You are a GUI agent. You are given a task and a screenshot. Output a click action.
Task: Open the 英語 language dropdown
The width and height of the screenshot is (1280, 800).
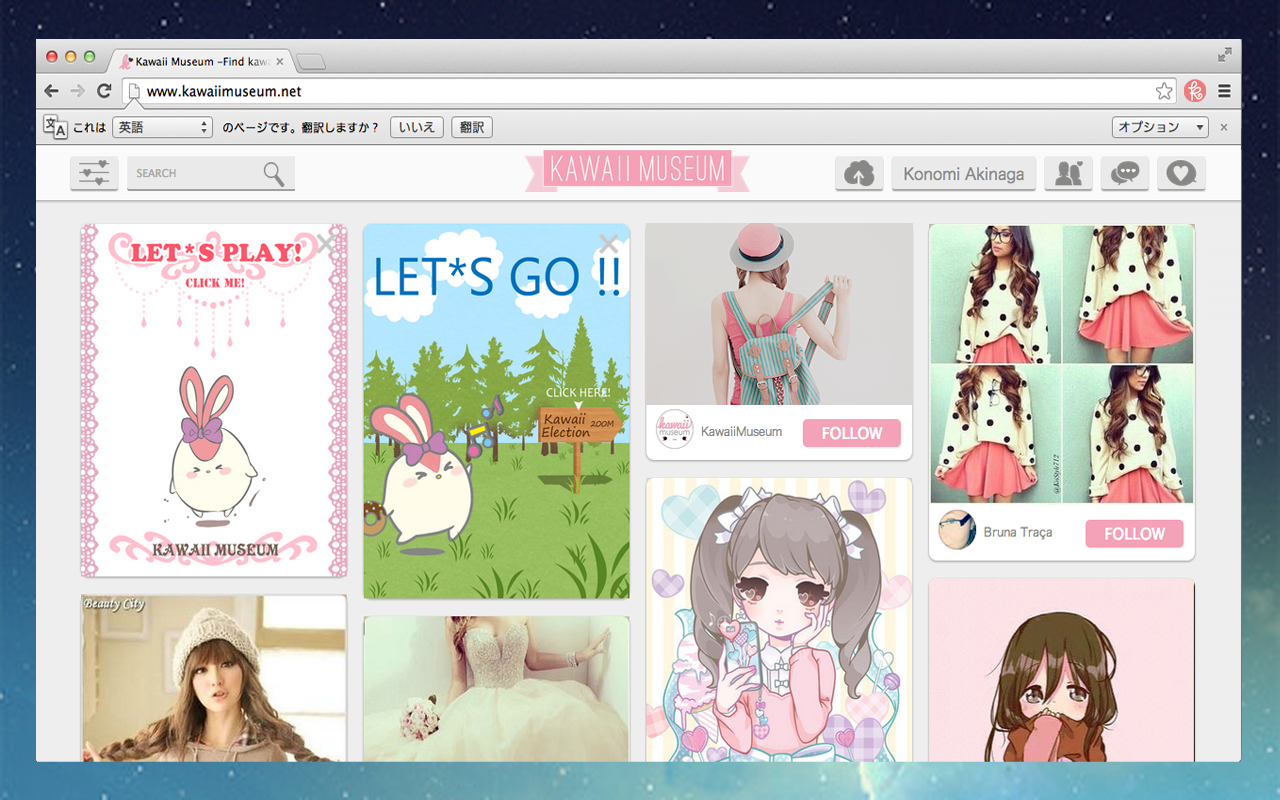point(162,127)
